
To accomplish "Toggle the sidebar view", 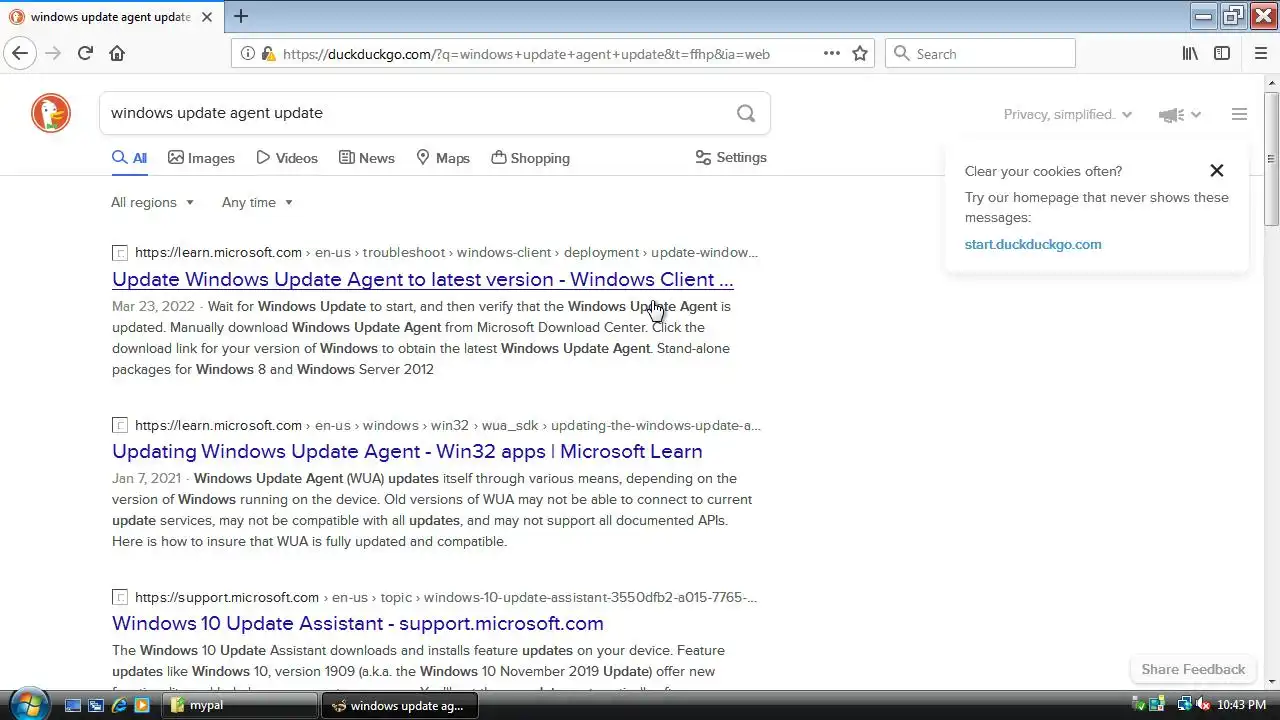I will pyautogui.click(x=1222, y=54).
